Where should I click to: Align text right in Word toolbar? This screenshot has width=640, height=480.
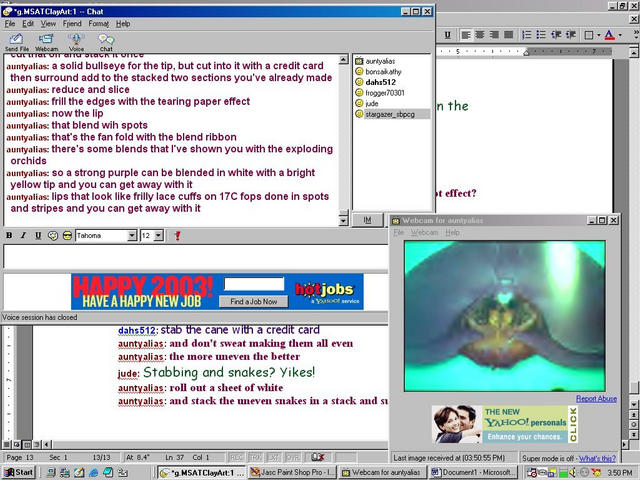(494, 35)
